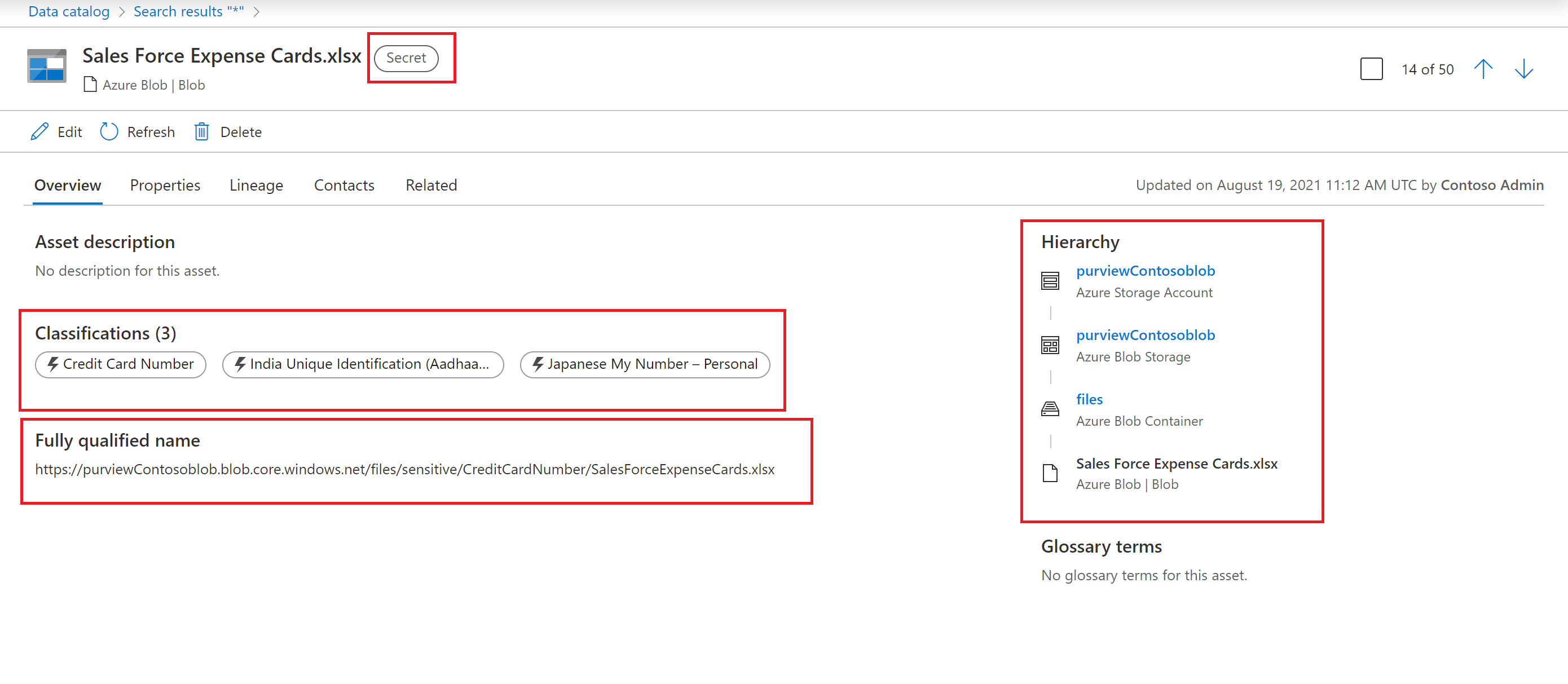Click the Delete trash can icon
The image size is (1568, 684).
tap(201, 131)
